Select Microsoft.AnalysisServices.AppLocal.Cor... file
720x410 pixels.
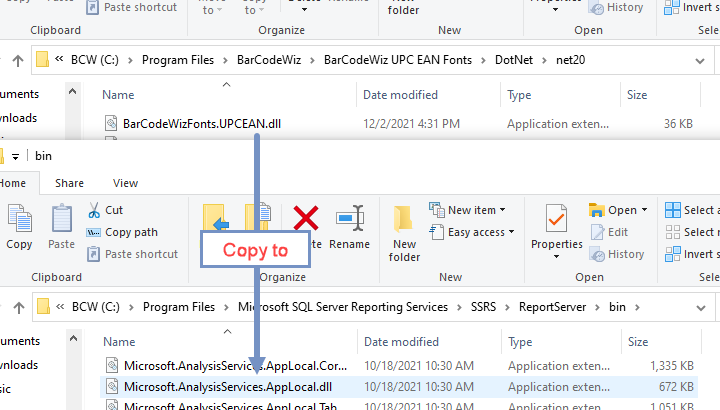coord(236,366)
